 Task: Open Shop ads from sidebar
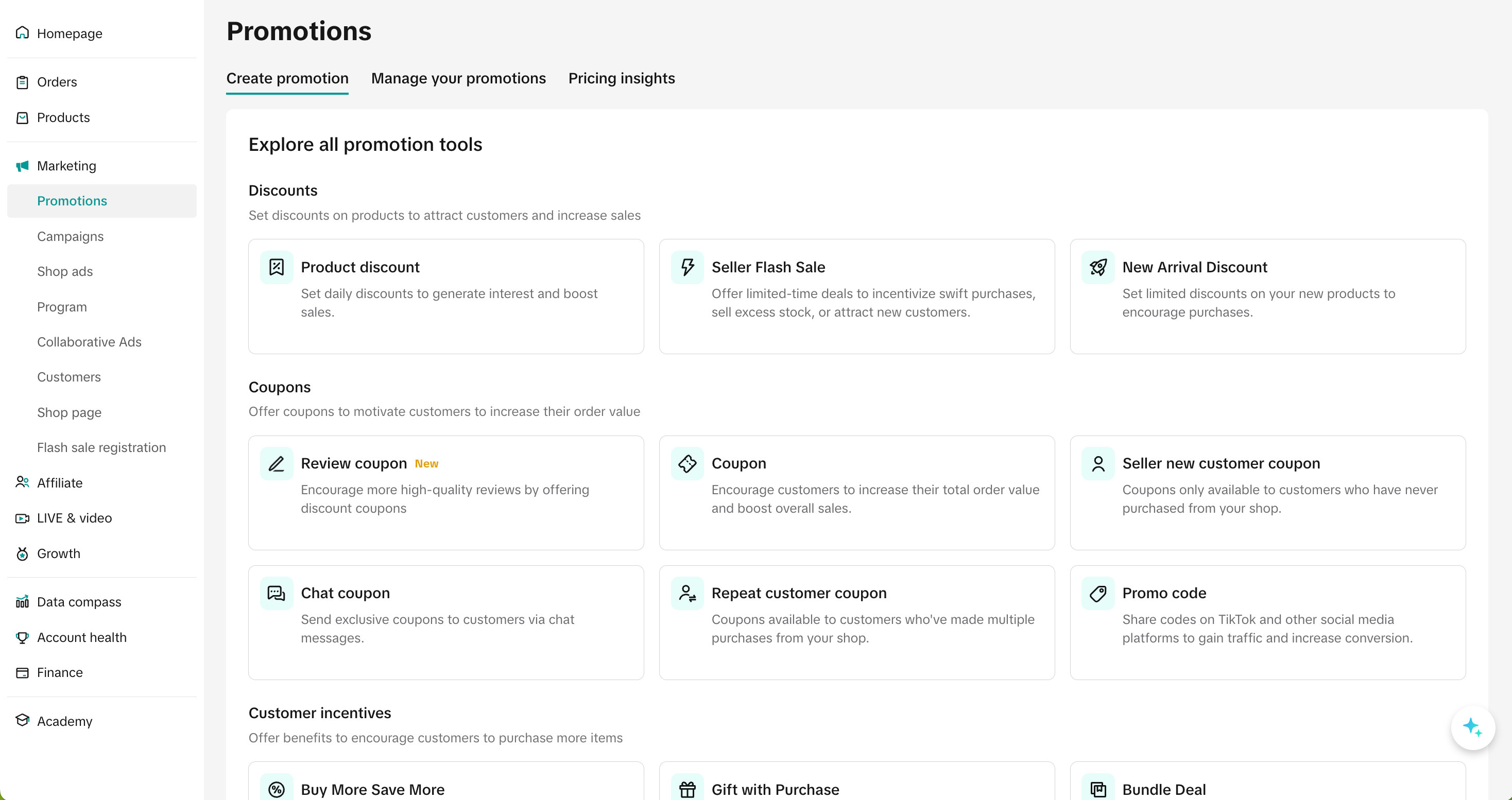[x=64, y=272]
